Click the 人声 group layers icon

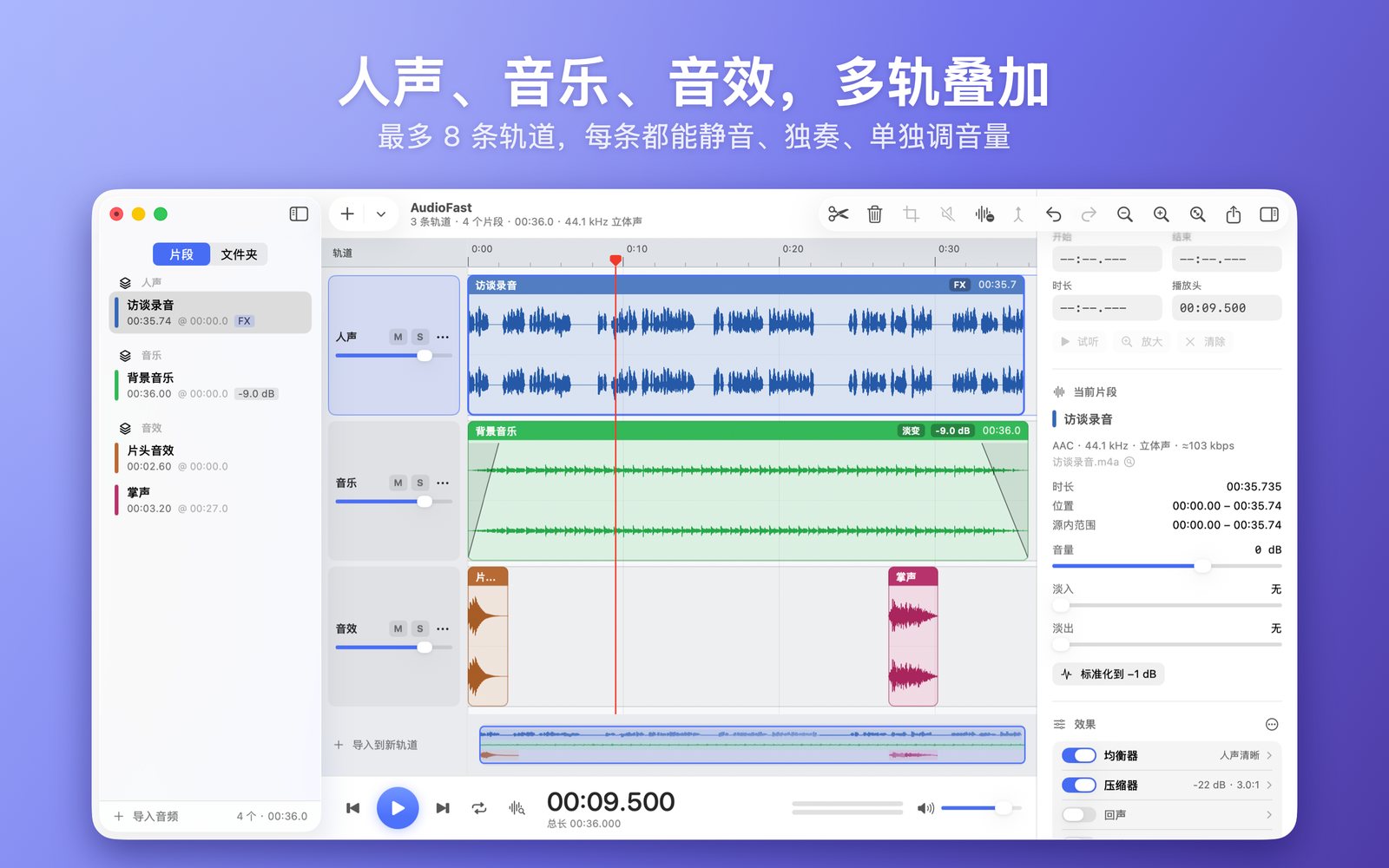tap(125, 283)
